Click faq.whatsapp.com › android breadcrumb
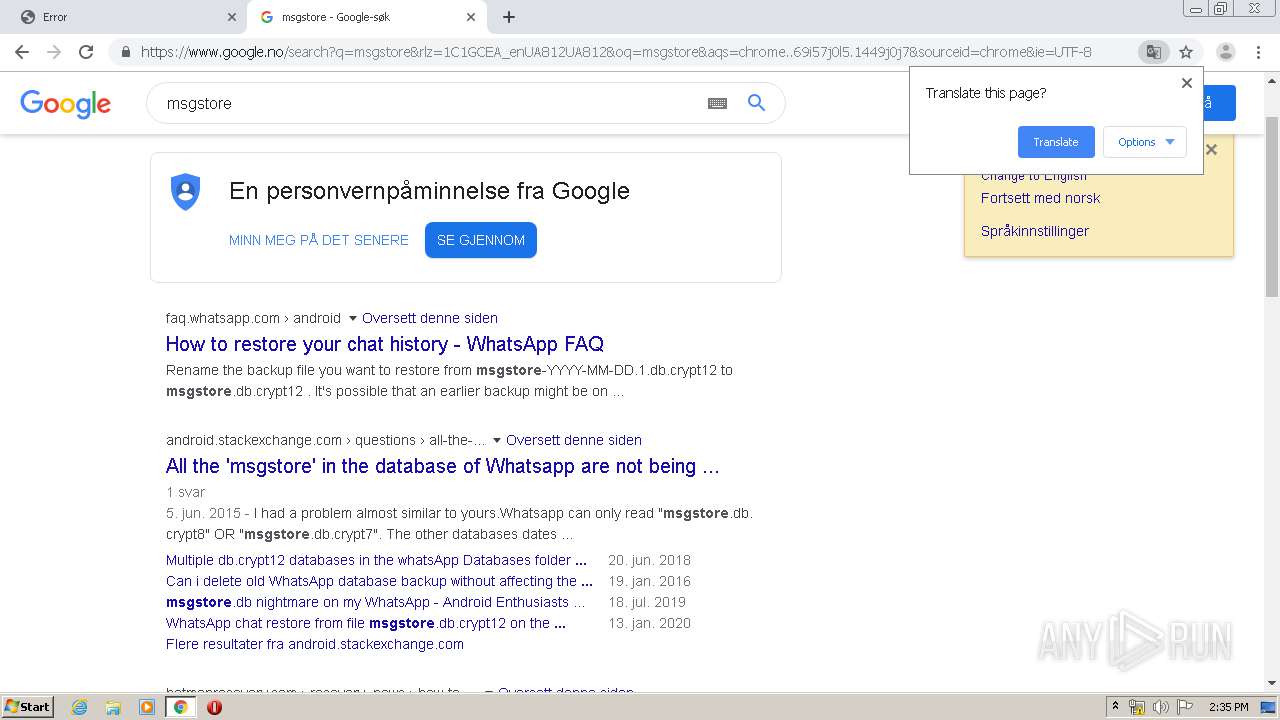The image size is (1280, 720). 253,318
